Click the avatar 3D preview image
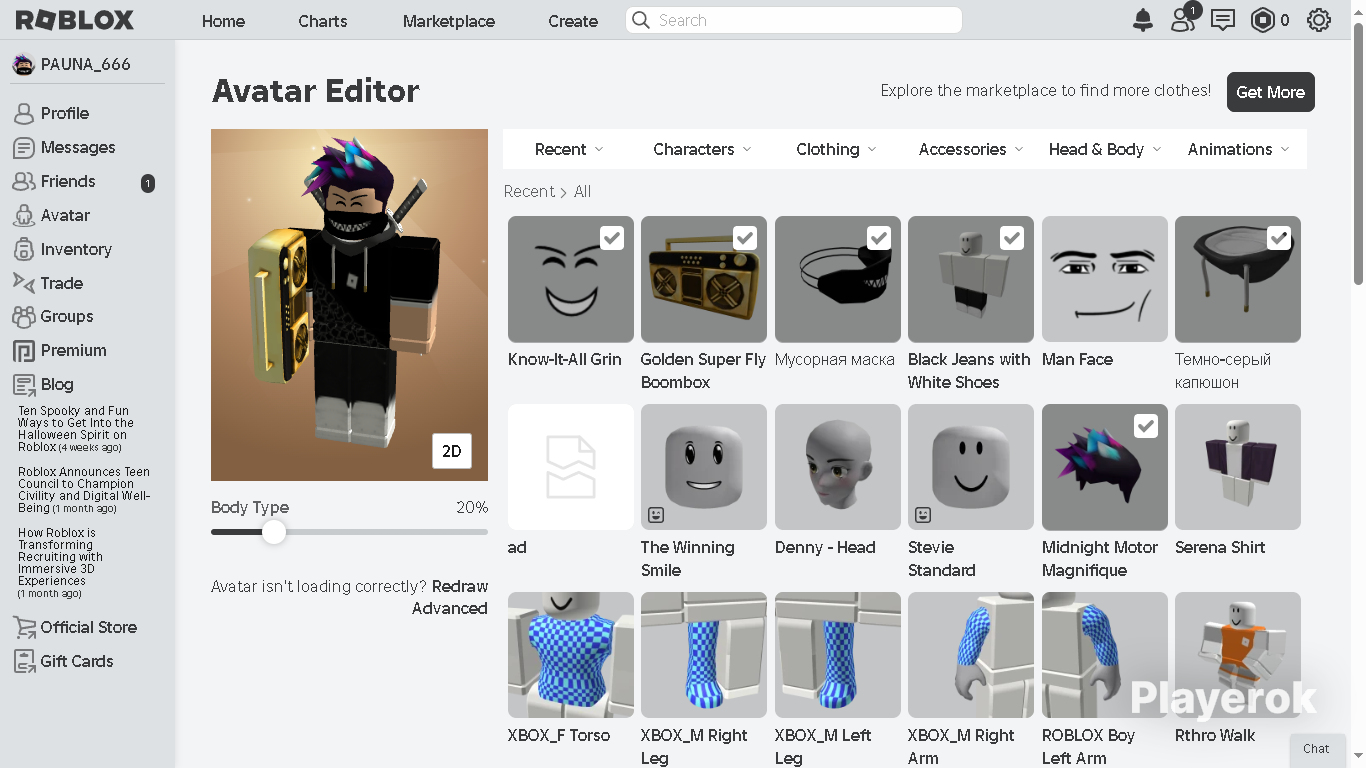 pyautogui.click(x=349, y=305)
